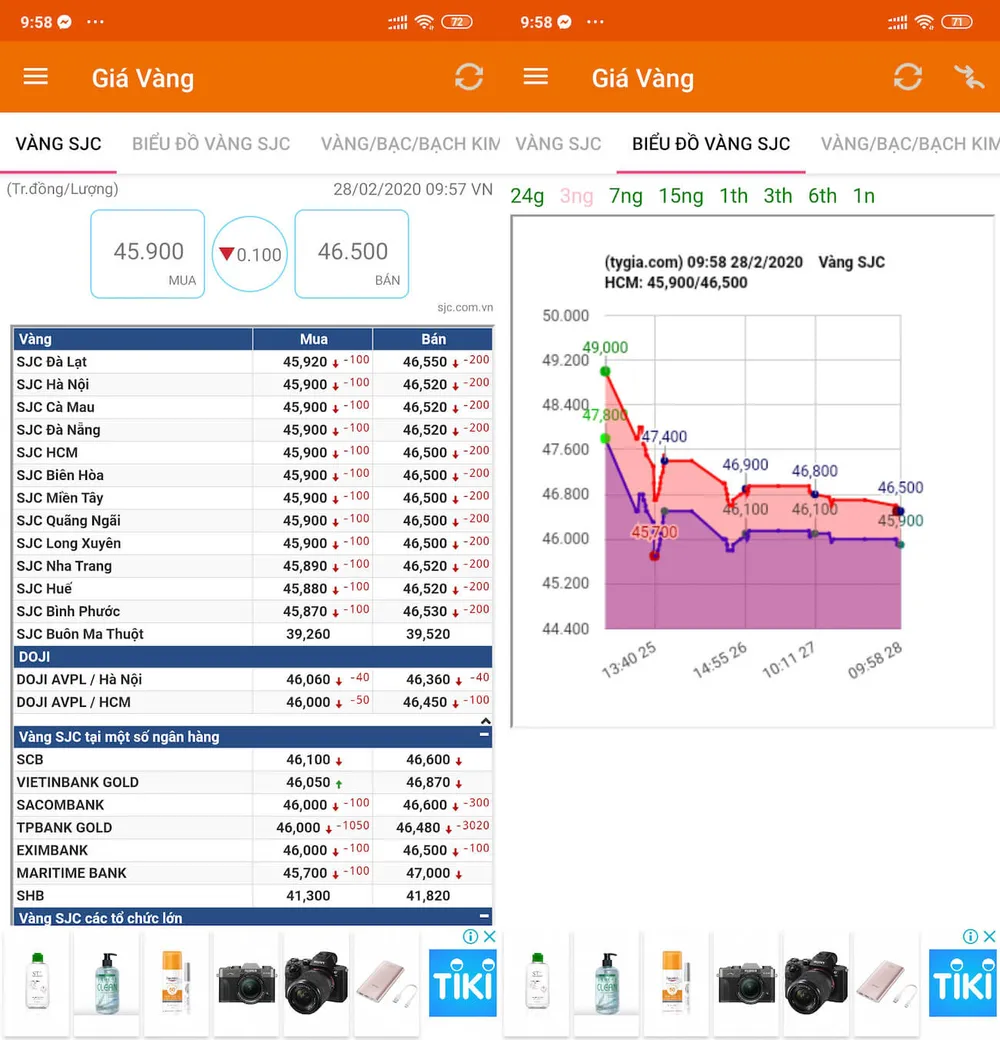The width and height of the screenshot is (1000, 1040).
Task: Close the left Tiki ad banner
Action: pos(489,937)
